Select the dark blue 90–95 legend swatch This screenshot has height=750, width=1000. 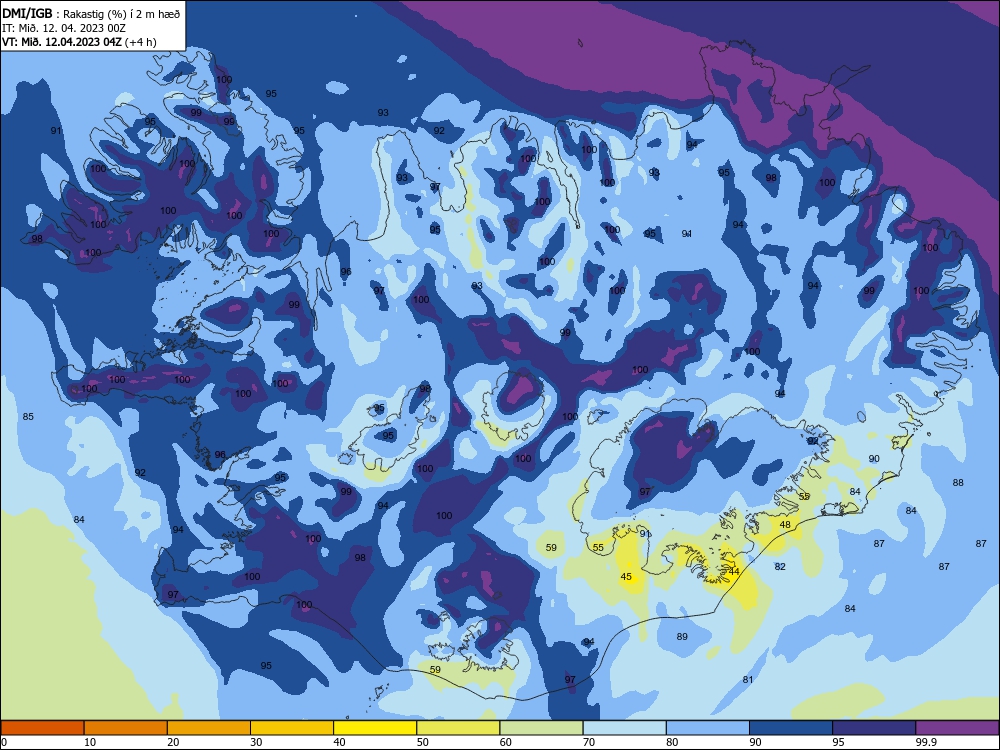[x=791, y=728]
